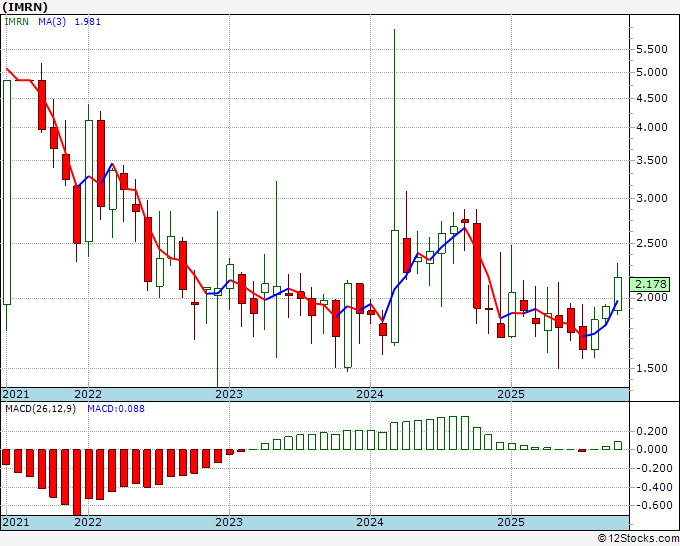Screen dimensions: 680x546
Task: Click the 2.178 current price tag
Action: [650, 284]
